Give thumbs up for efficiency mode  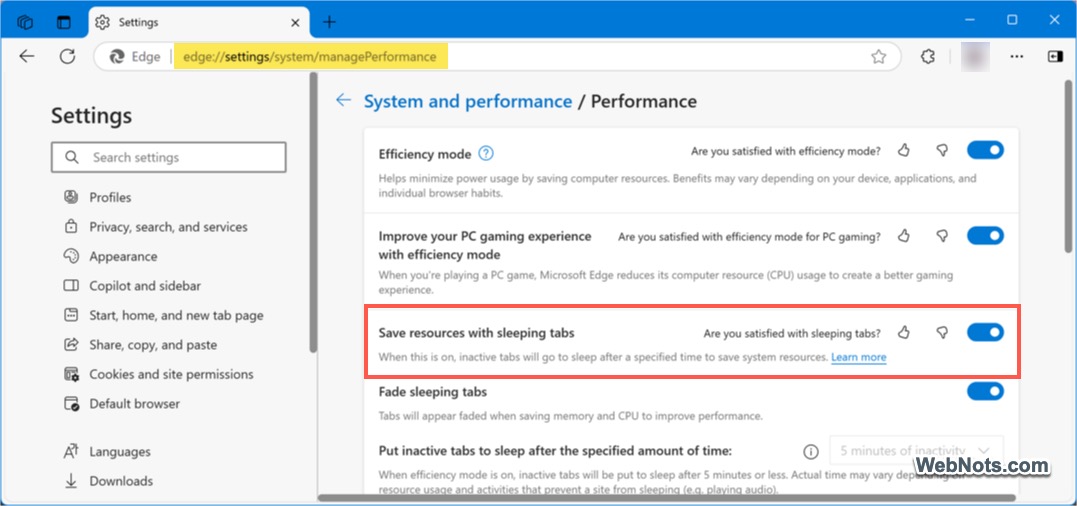904,150
